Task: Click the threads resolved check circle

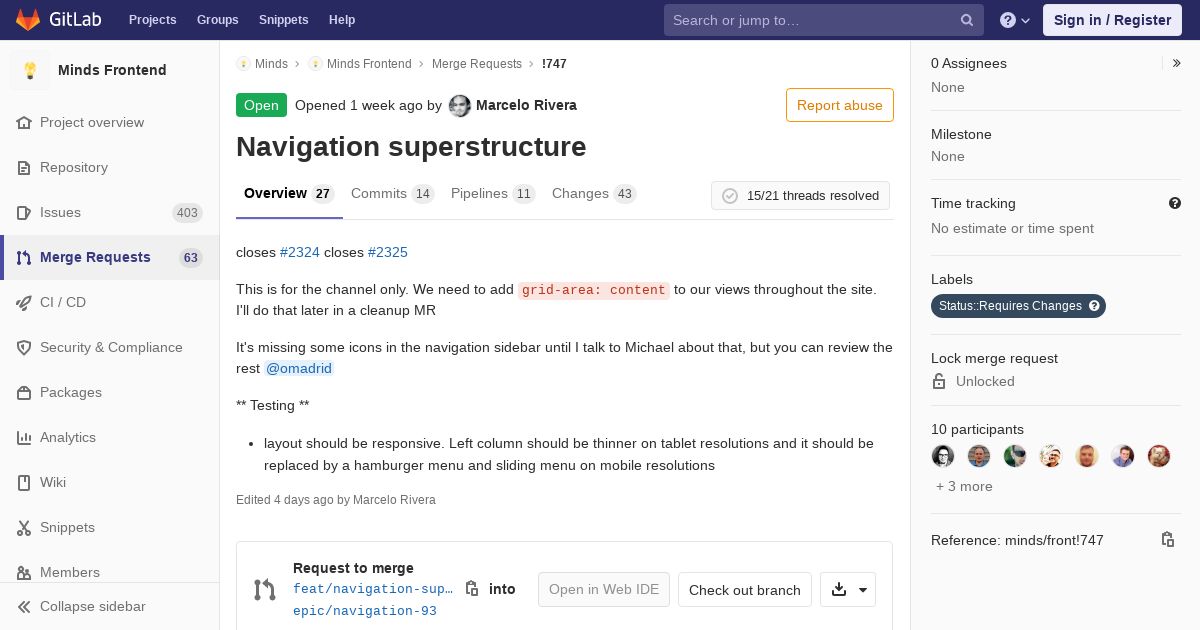Action: tap(730, 196)
